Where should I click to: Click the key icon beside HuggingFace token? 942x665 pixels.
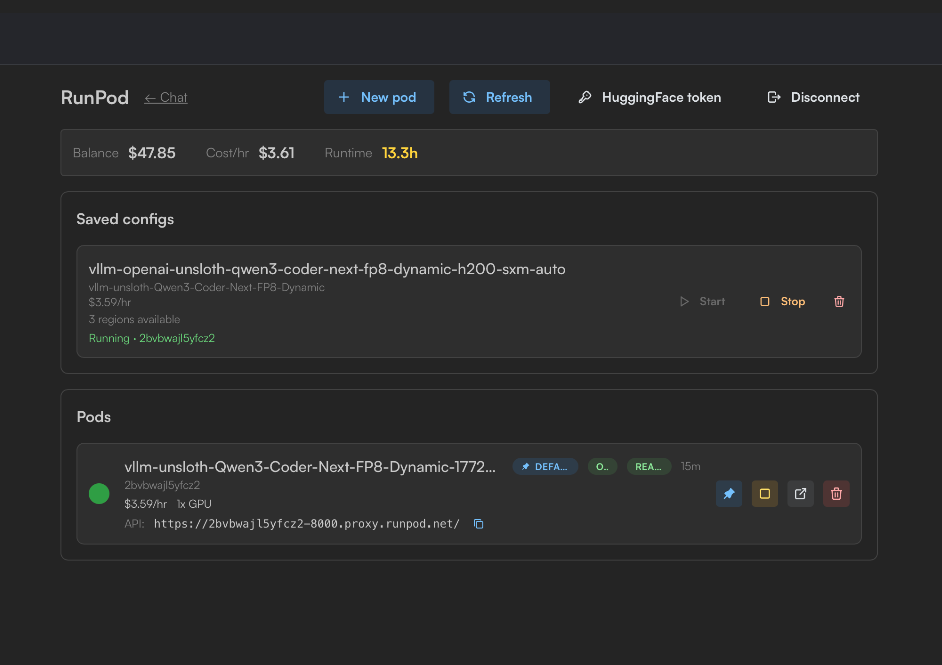click(584, 97)
